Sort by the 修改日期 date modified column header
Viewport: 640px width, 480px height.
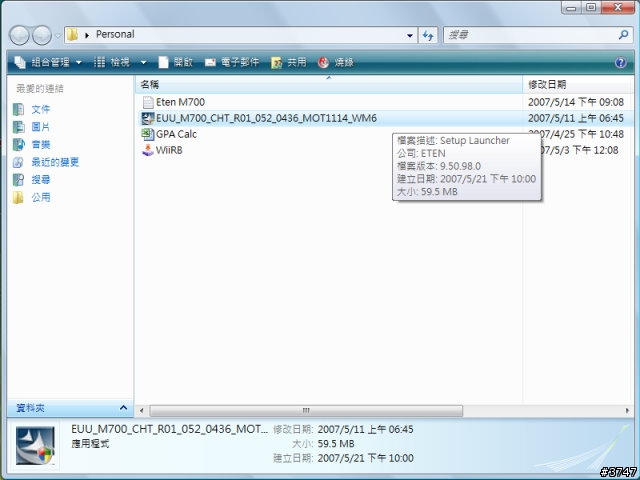click(578, 84)
